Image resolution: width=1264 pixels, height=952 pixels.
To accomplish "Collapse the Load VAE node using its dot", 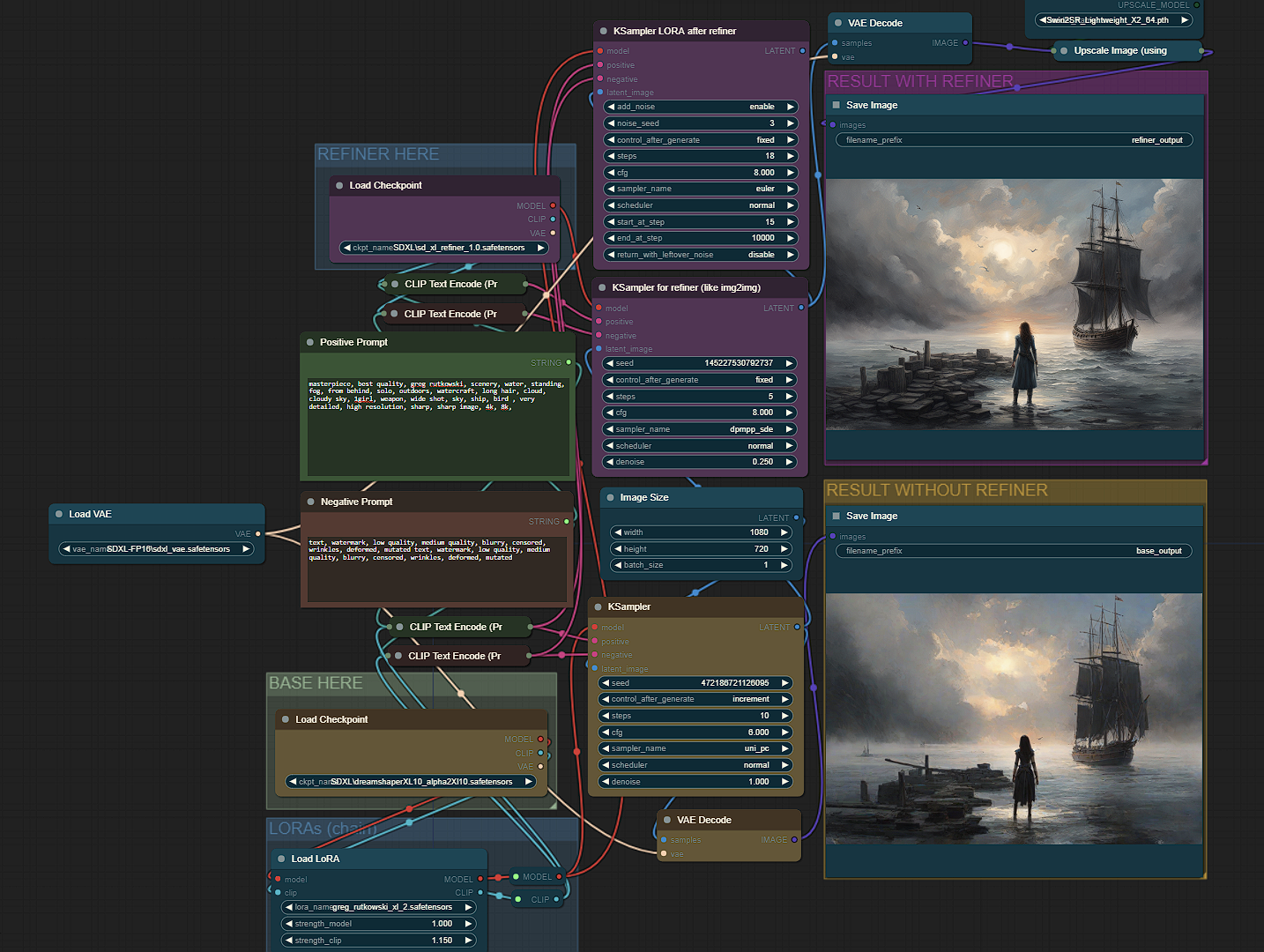I will (59, 514).
